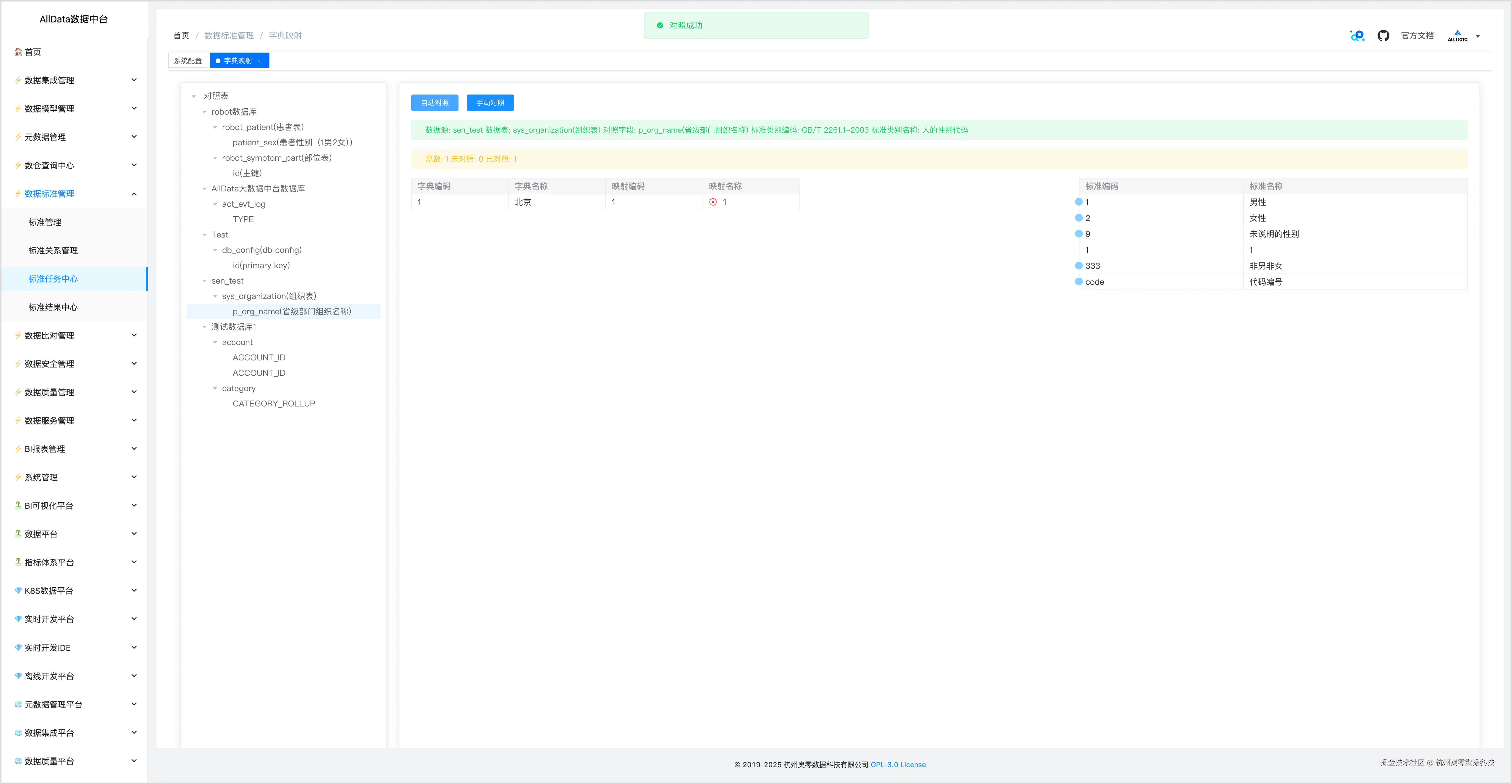Image resolution: width=1512 pixels, height=784 pixels.
Task: Click the AllData user avatar logo
Action: pos(1457,36)
